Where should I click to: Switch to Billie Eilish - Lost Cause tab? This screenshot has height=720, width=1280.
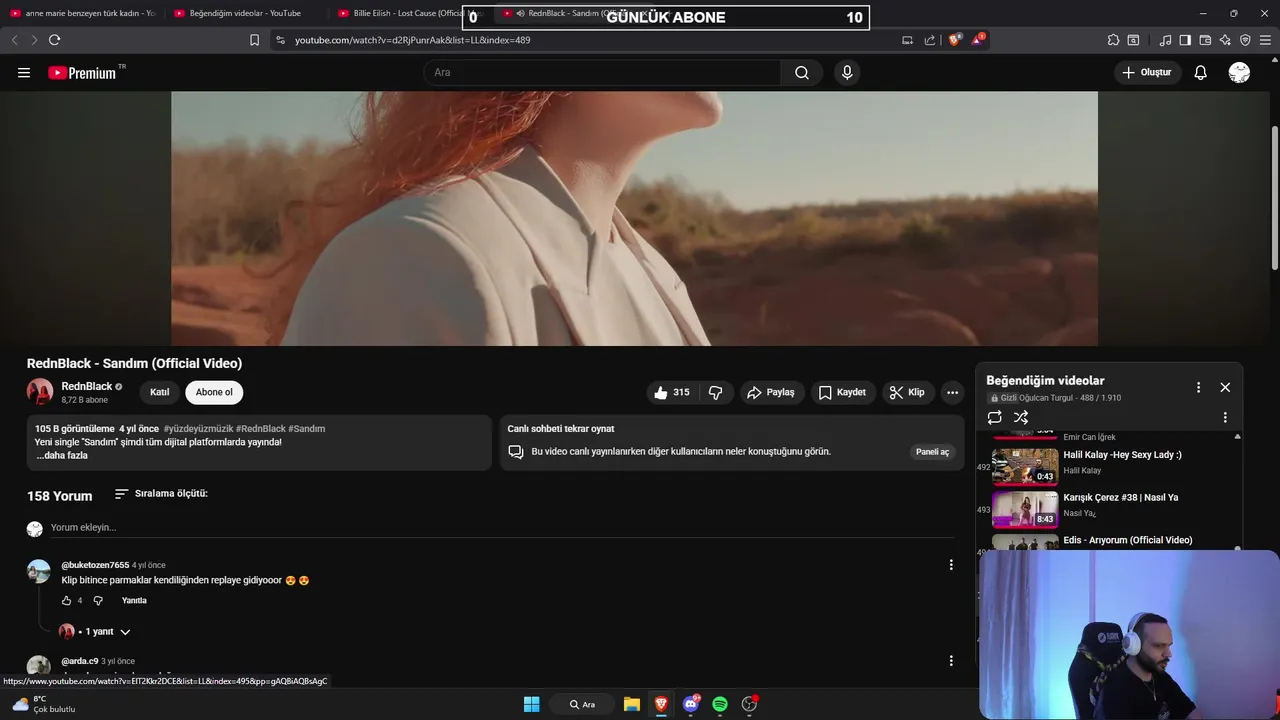tap(400, 13)
